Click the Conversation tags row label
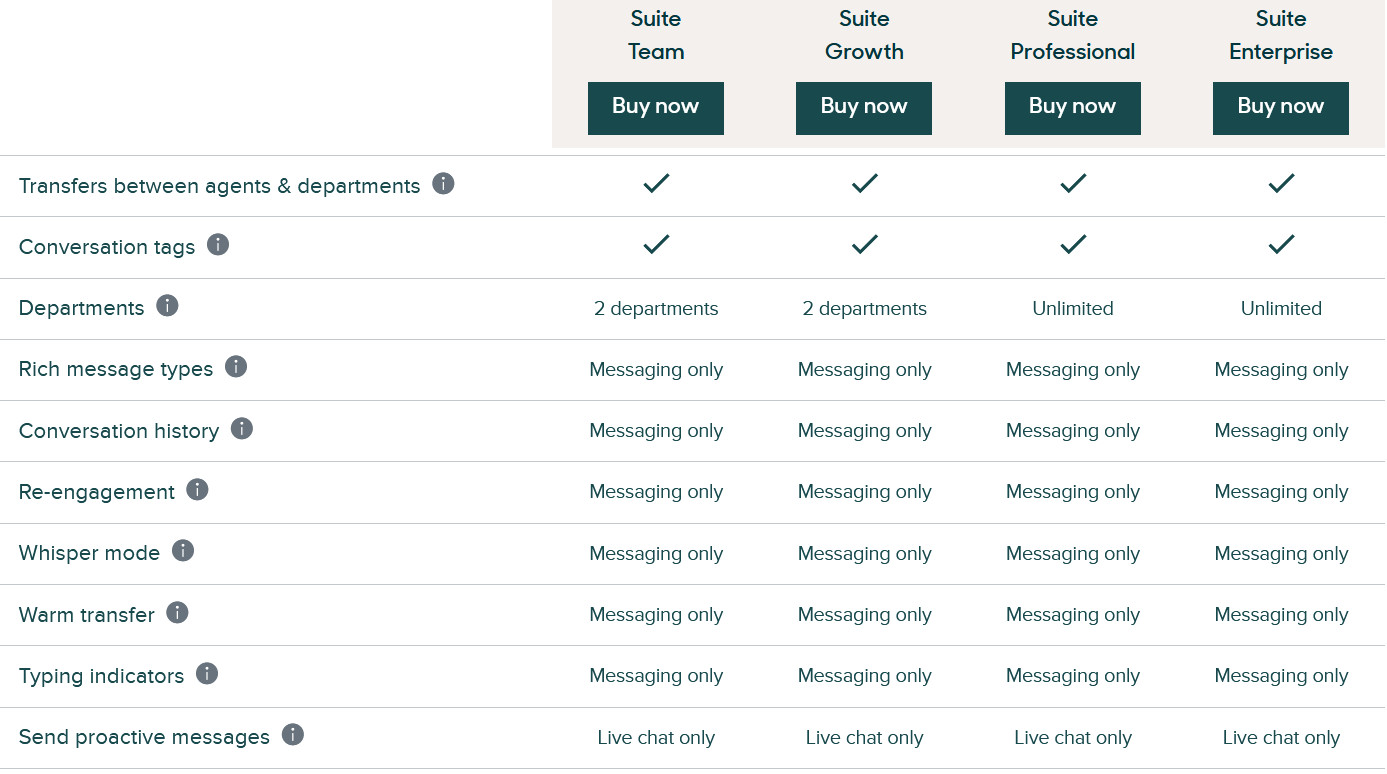 click(x=107, y=247)
